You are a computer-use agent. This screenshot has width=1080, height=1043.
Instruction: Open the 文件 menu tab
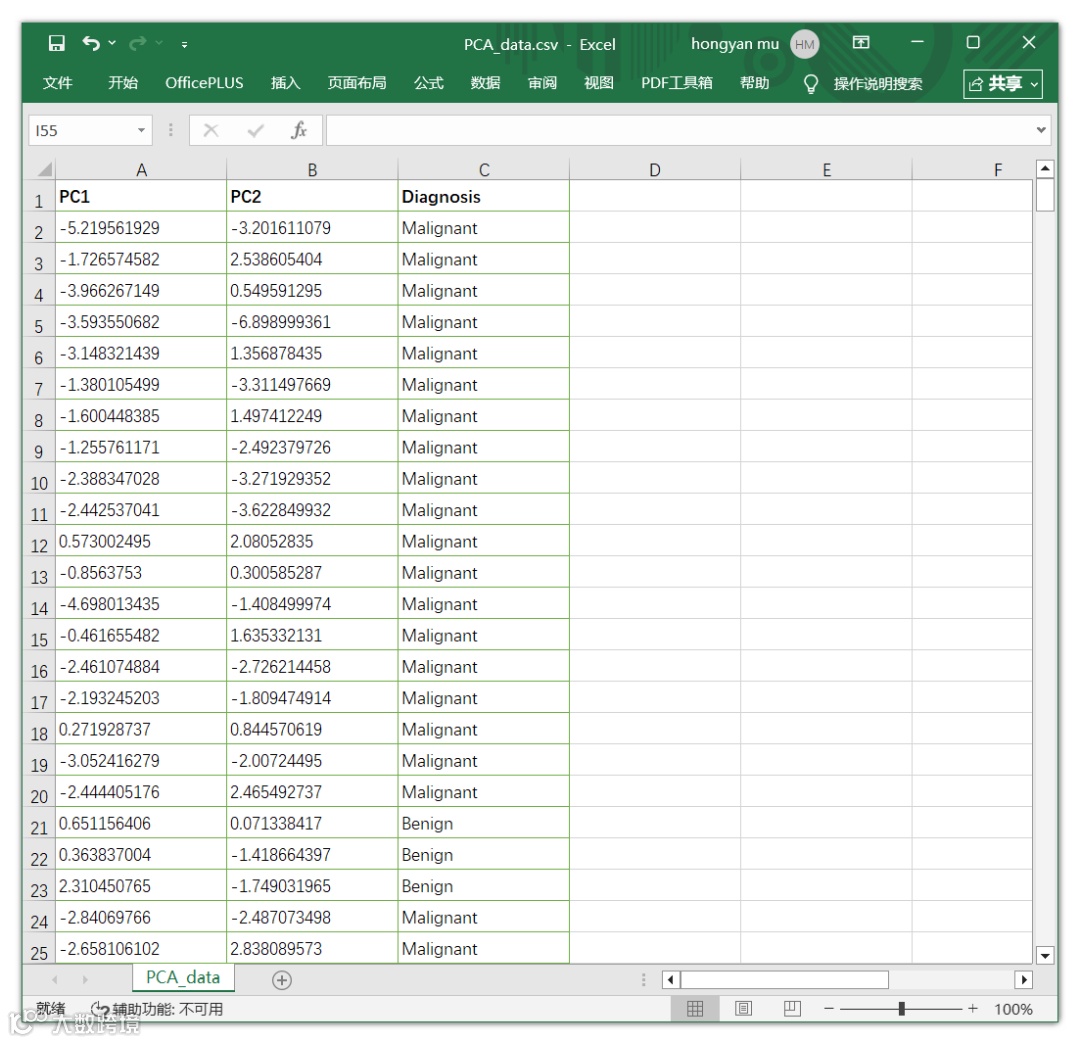(x=57, y=83)
